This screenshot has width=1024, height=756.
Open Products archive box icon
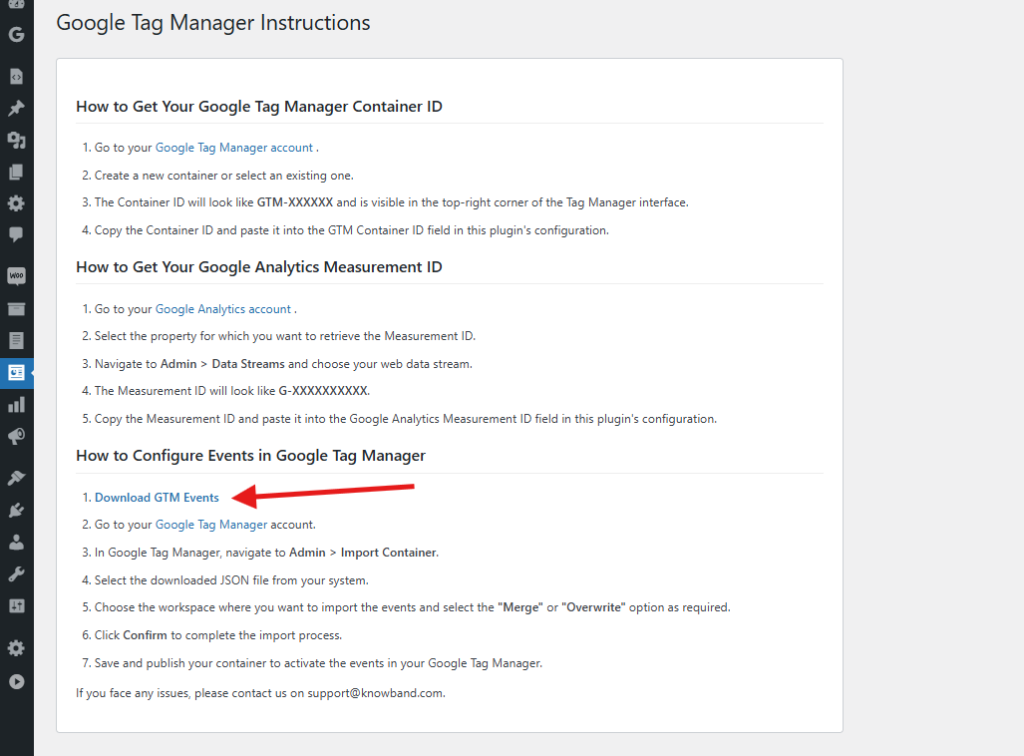16,309
